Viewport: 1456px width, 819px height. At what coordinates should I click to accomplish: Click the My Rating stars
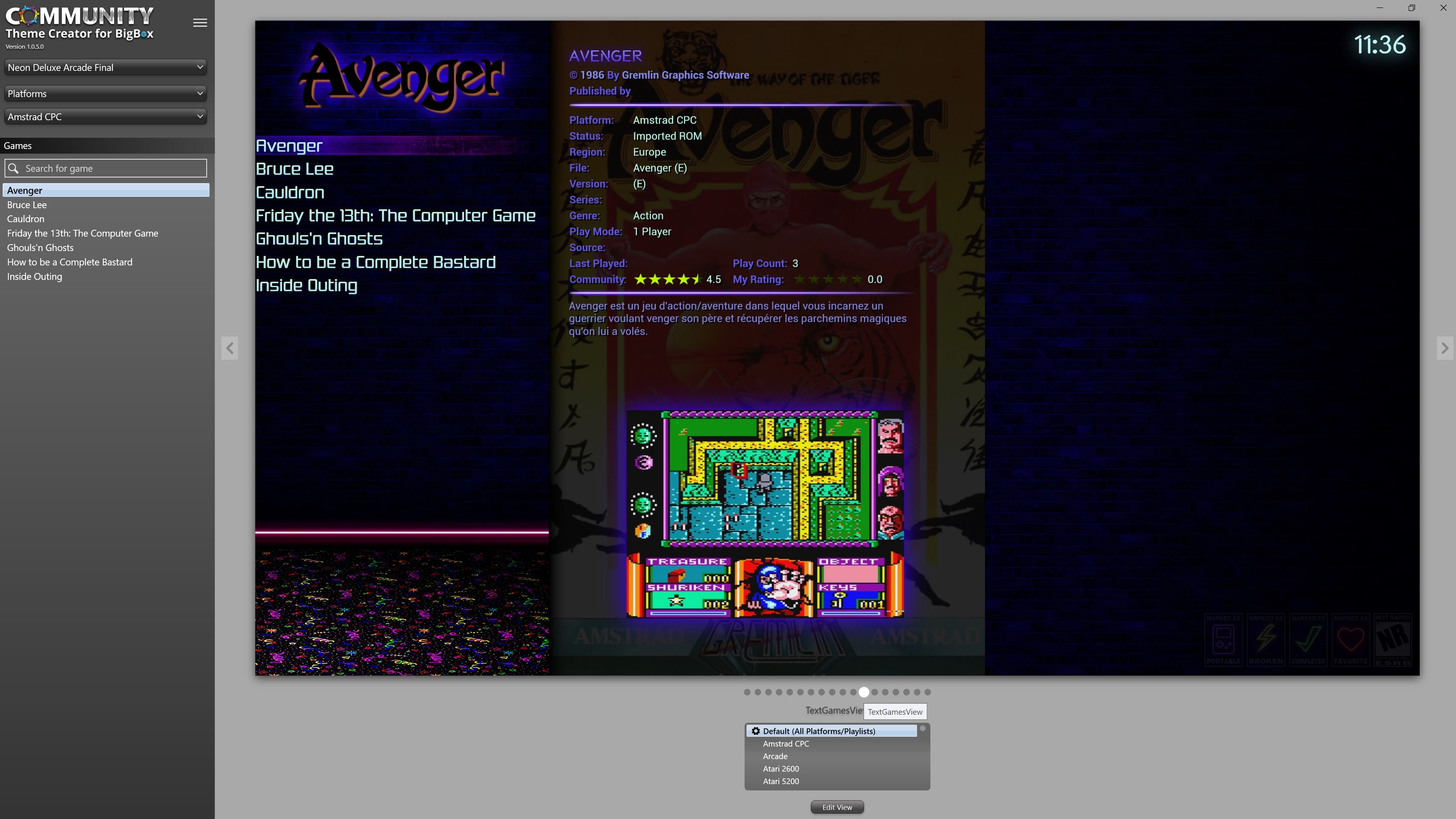828,279
